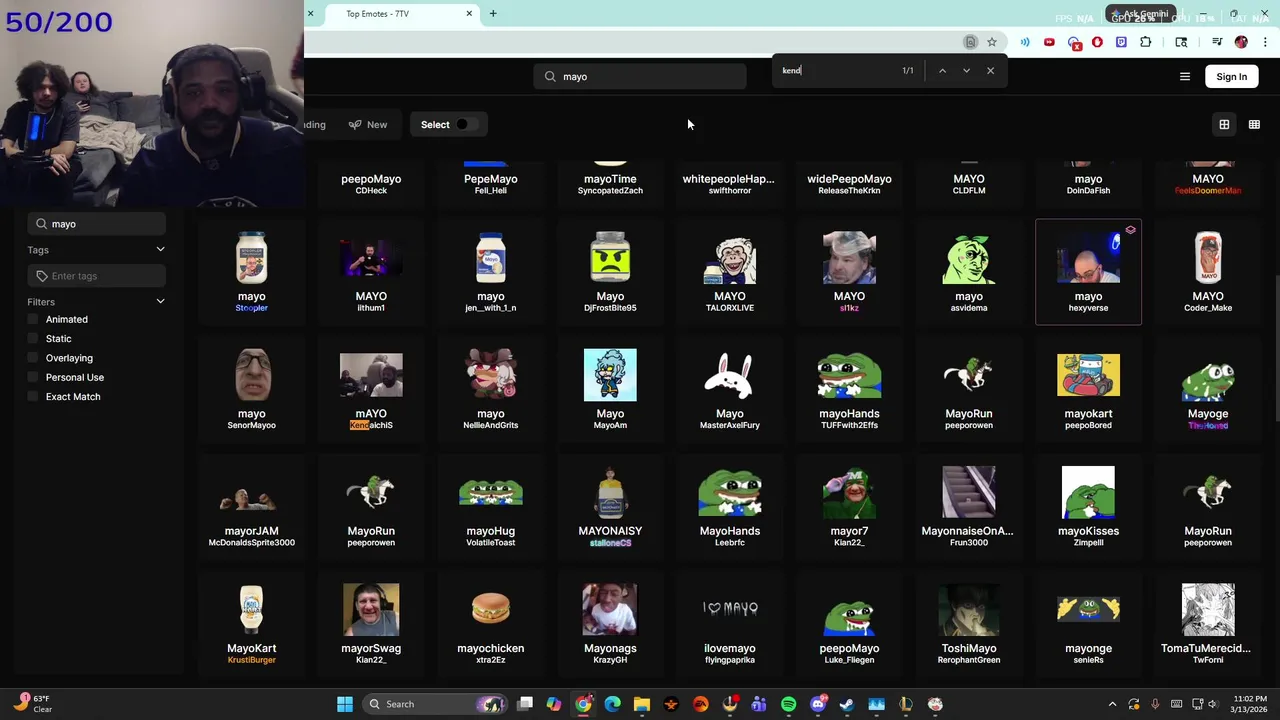This screenshot has width=1280, height=720.
Task: Check the Personal Use filter
Action: (x=33, y=377)
